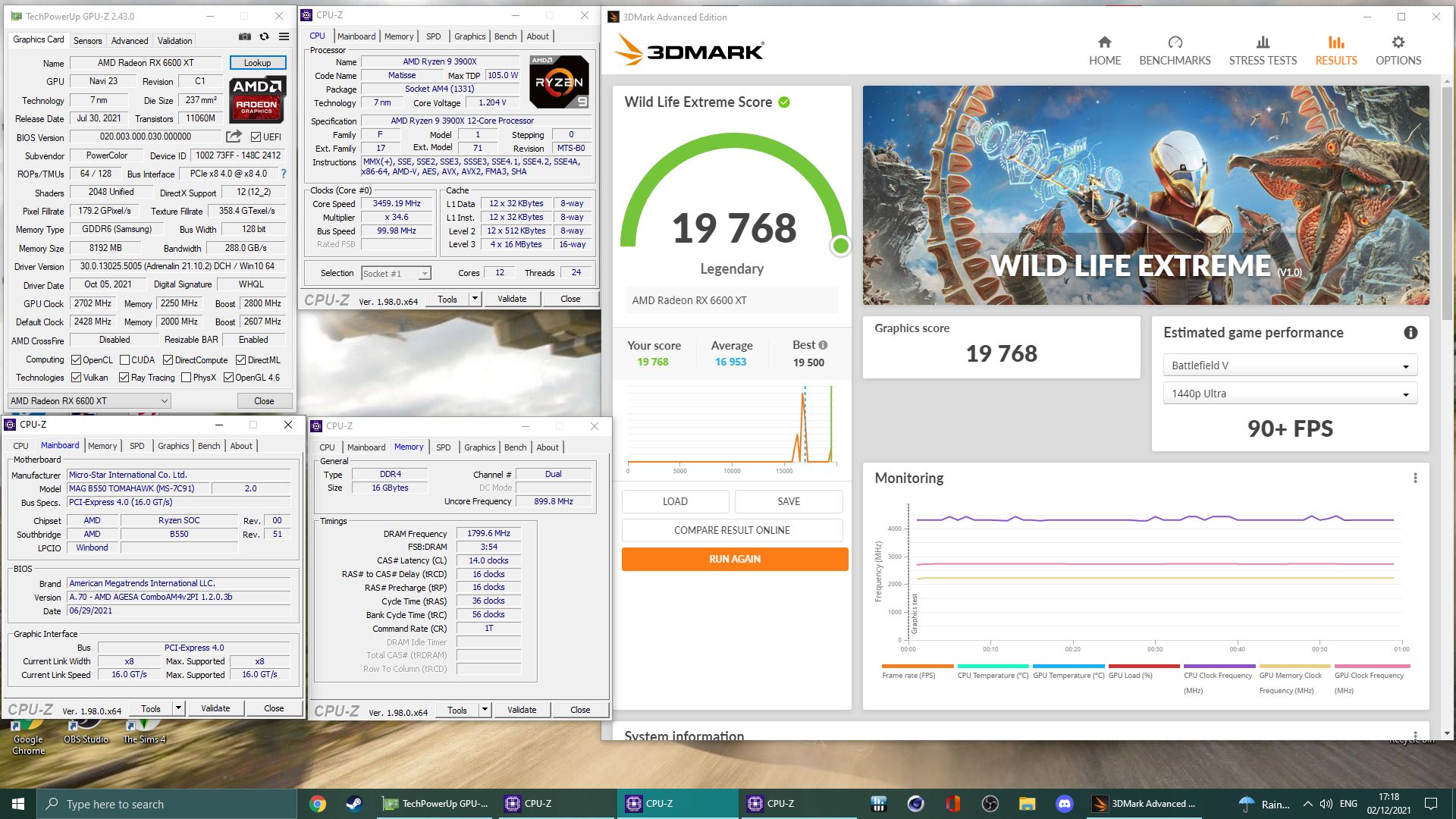
Task: Open OBS Studio desktop shortcut
Action: (86, 733)
